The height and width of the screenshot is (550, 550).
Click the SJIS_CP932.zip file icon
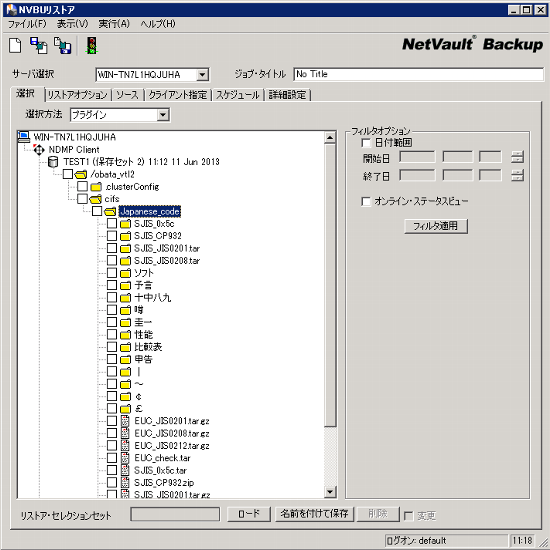tap(125, 482)
